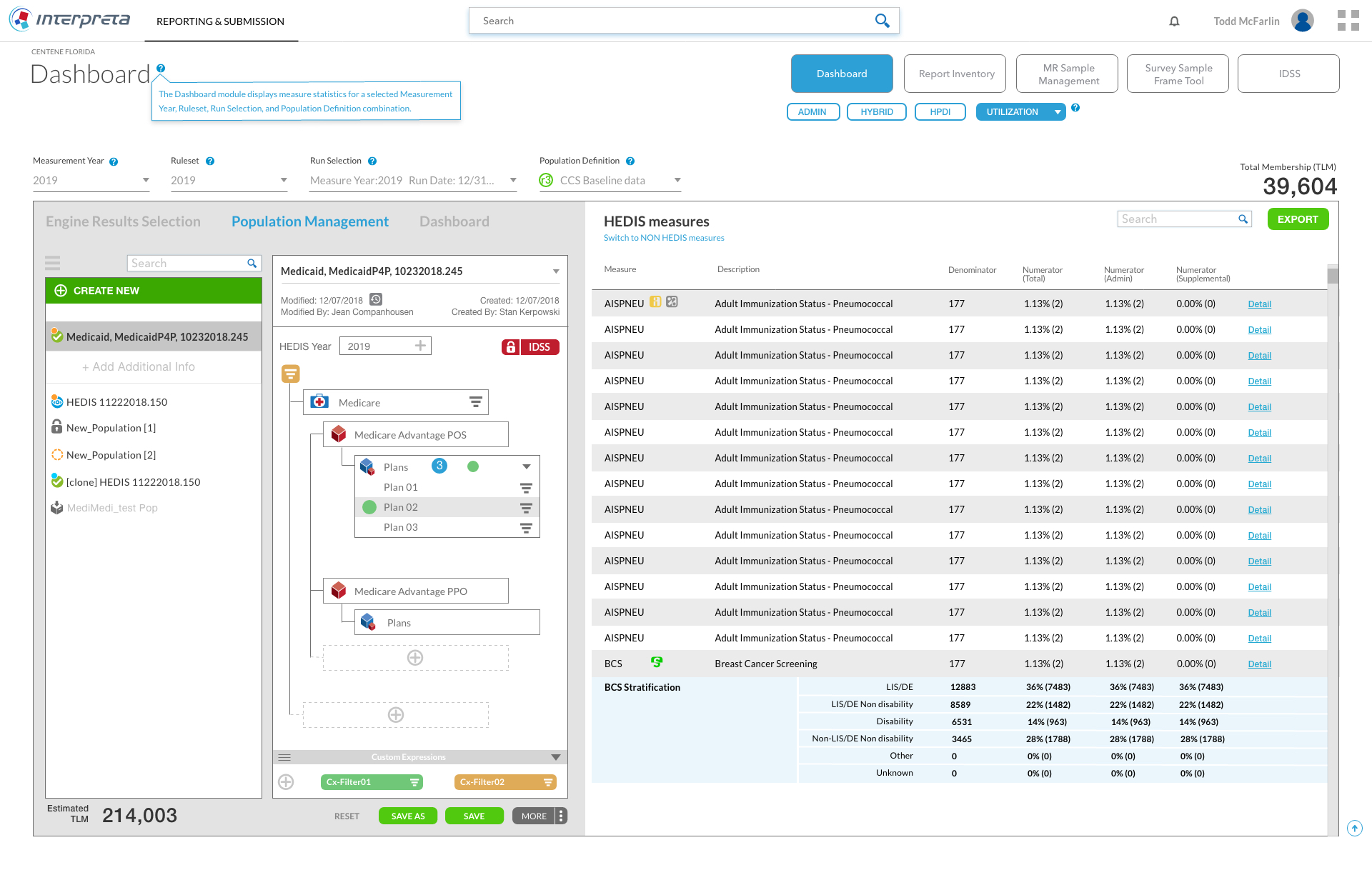
Task: Click Switch to NON HEDIS measures link
Action: (663, 238)
